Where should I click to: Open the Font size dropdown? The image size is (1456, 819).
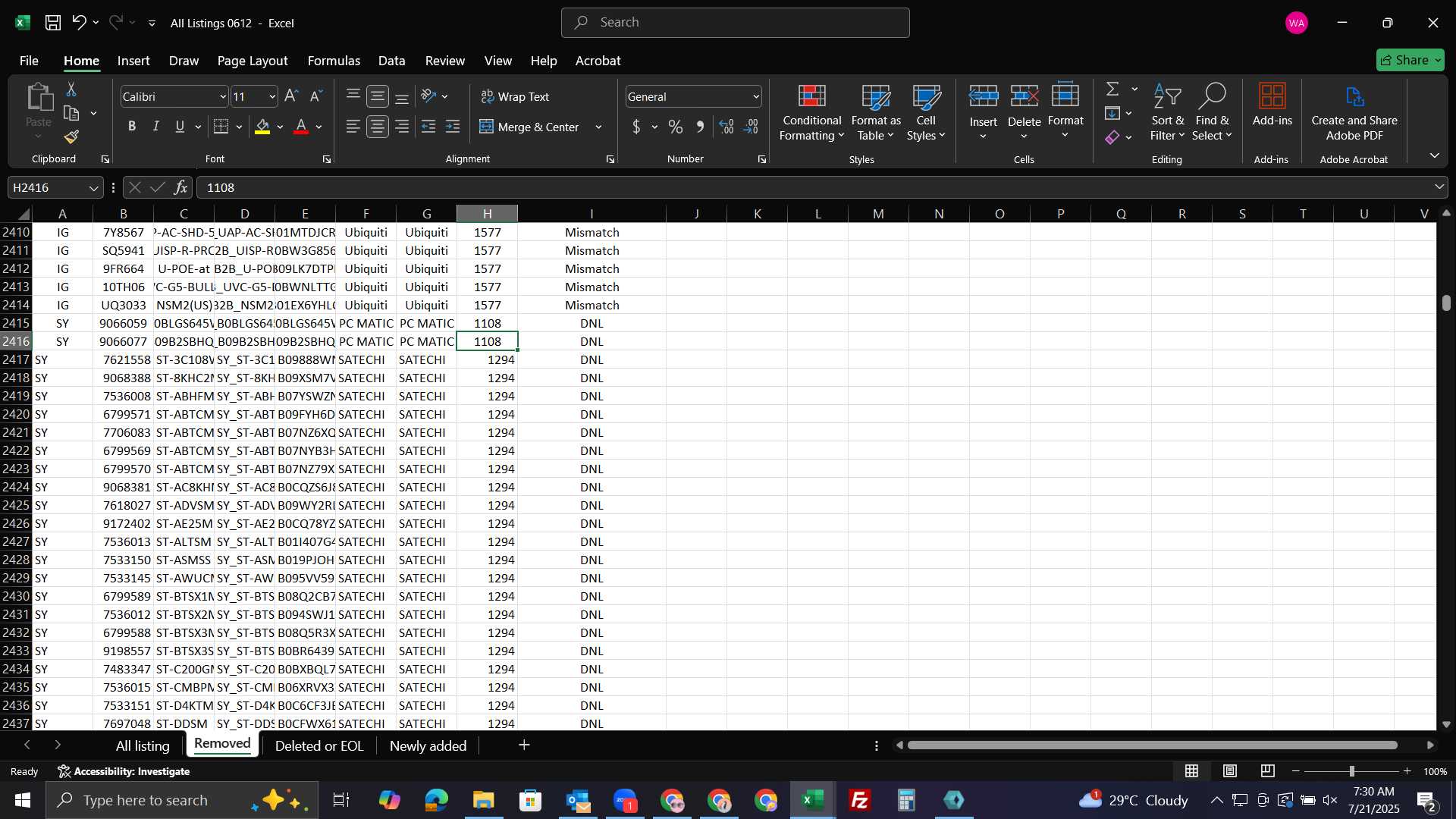click(272, 96)
